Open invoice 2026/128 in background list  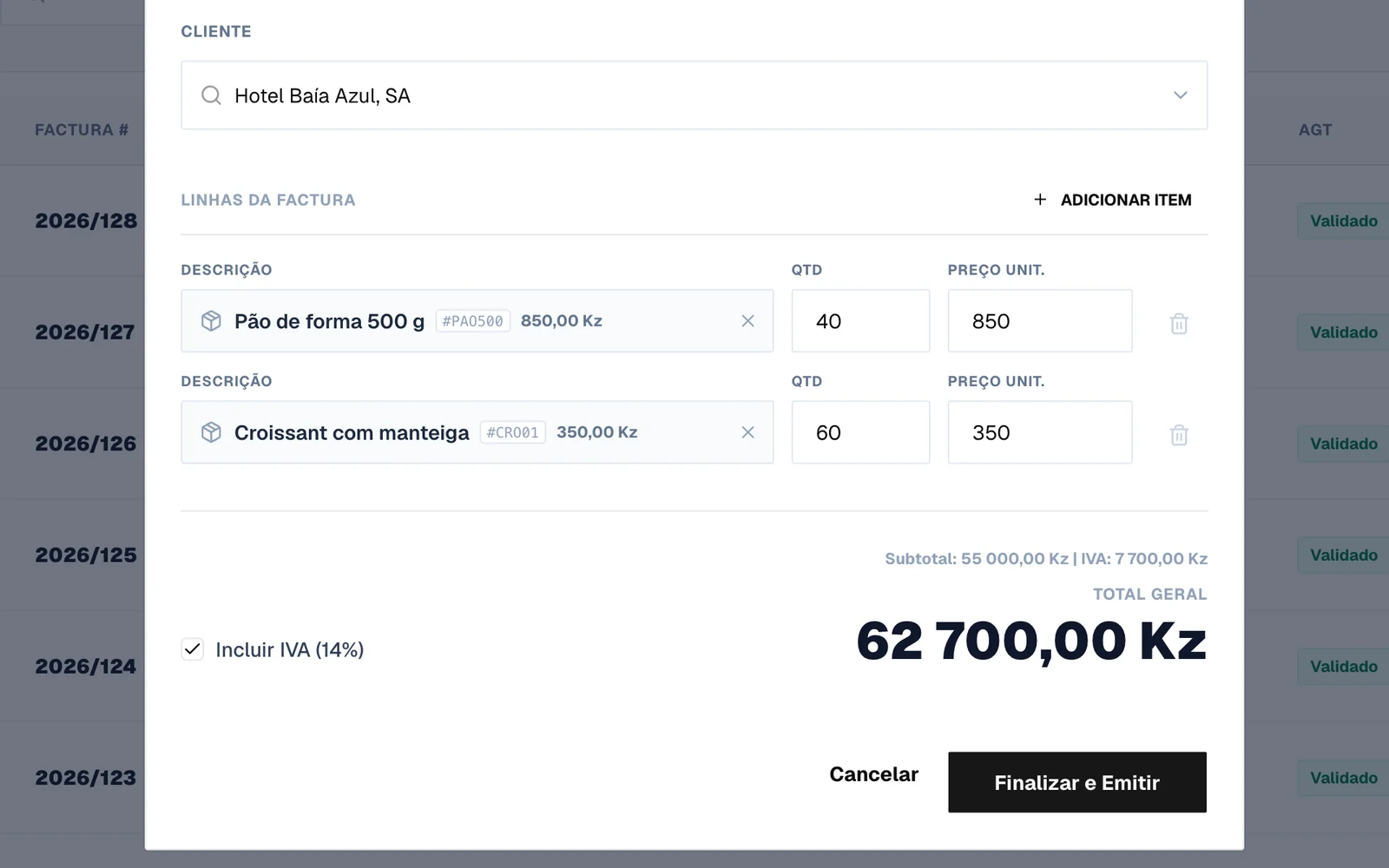[x=86, y=220]
